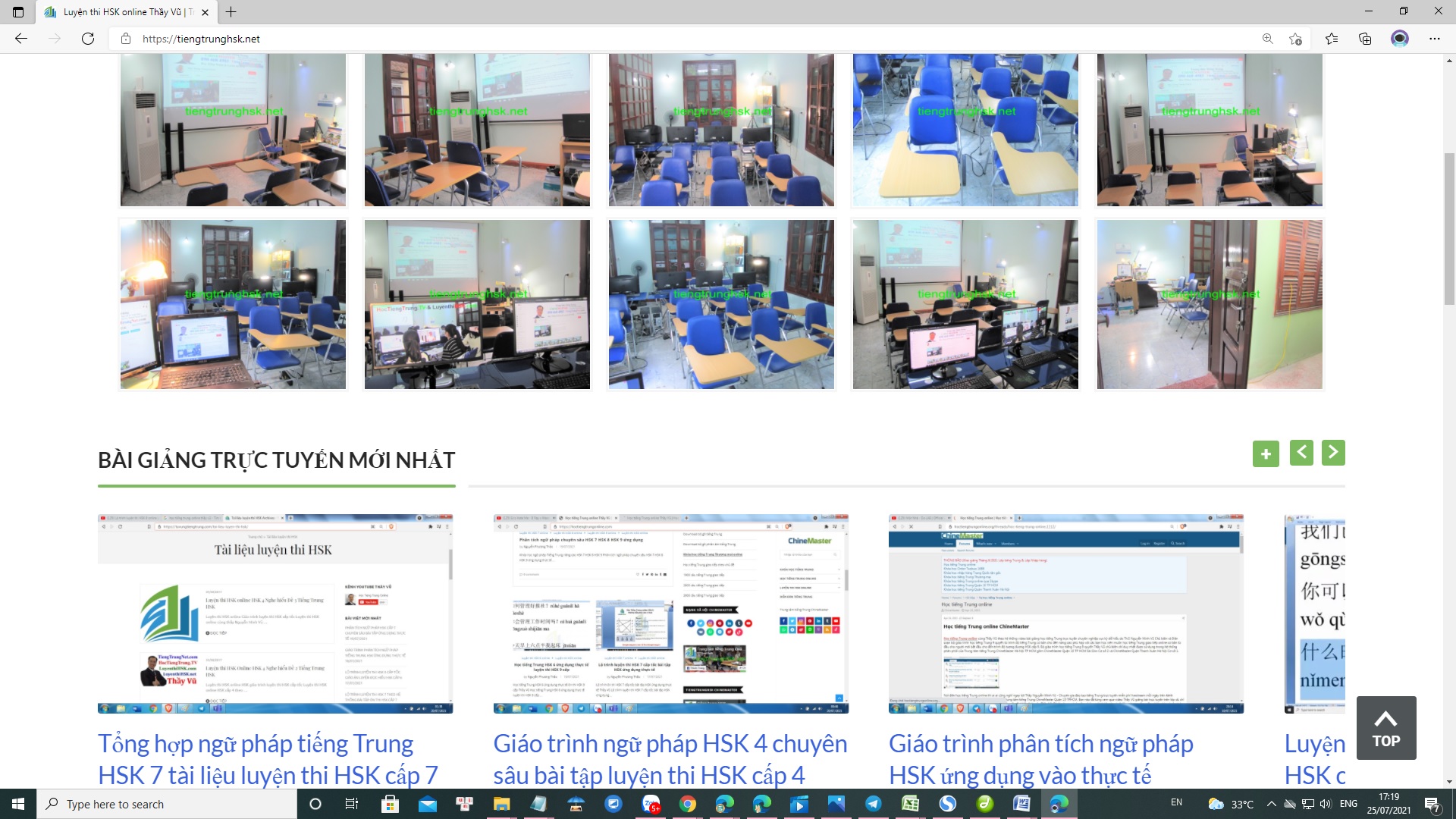Image resolution: width=1456 pixels, height=819 pixels.
Task: Show next lectures with green right arrow
Action: coord(1333,453)
